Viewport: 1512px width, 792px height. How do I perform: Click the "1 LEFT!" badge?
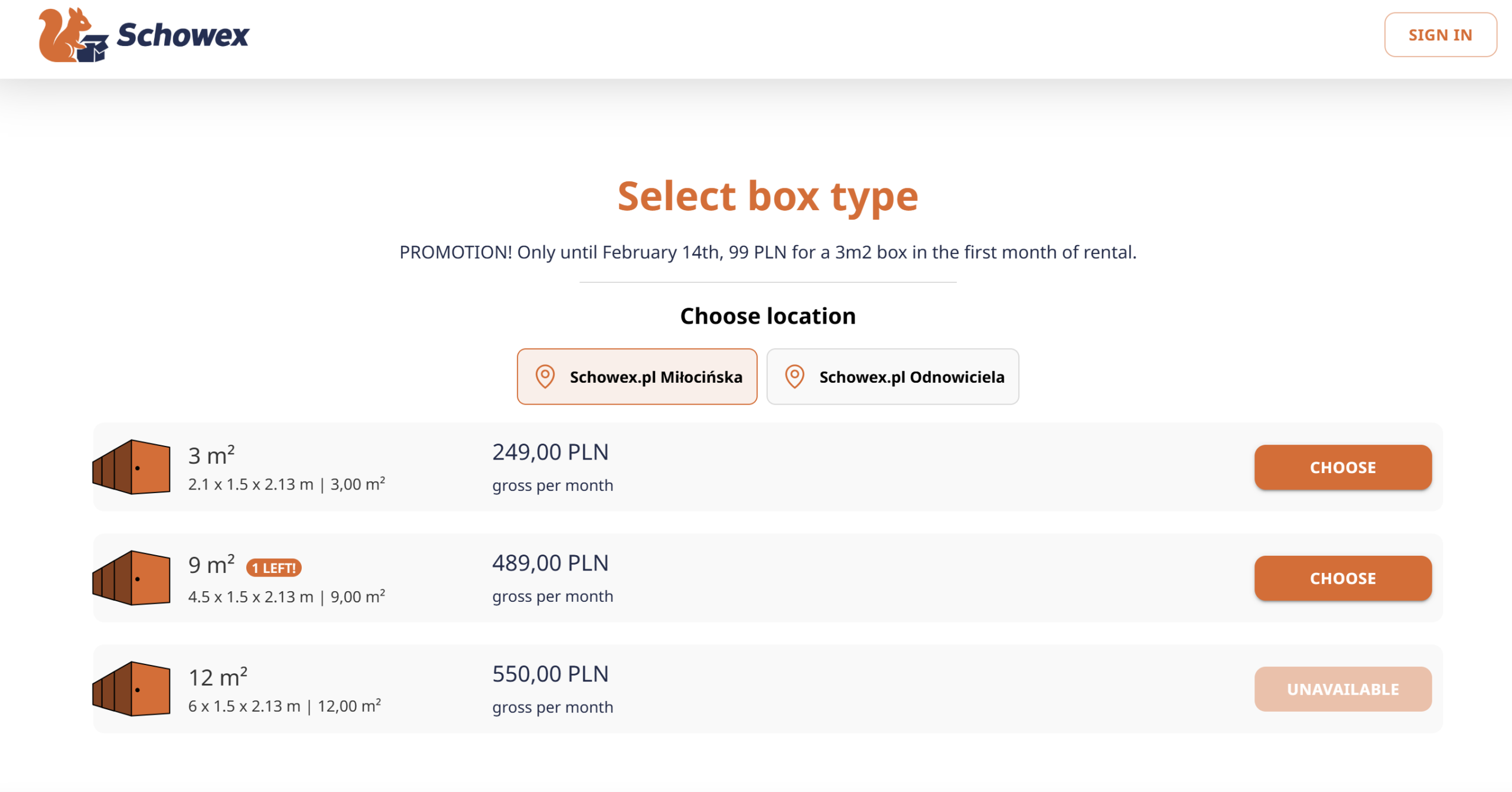[273, 568]
